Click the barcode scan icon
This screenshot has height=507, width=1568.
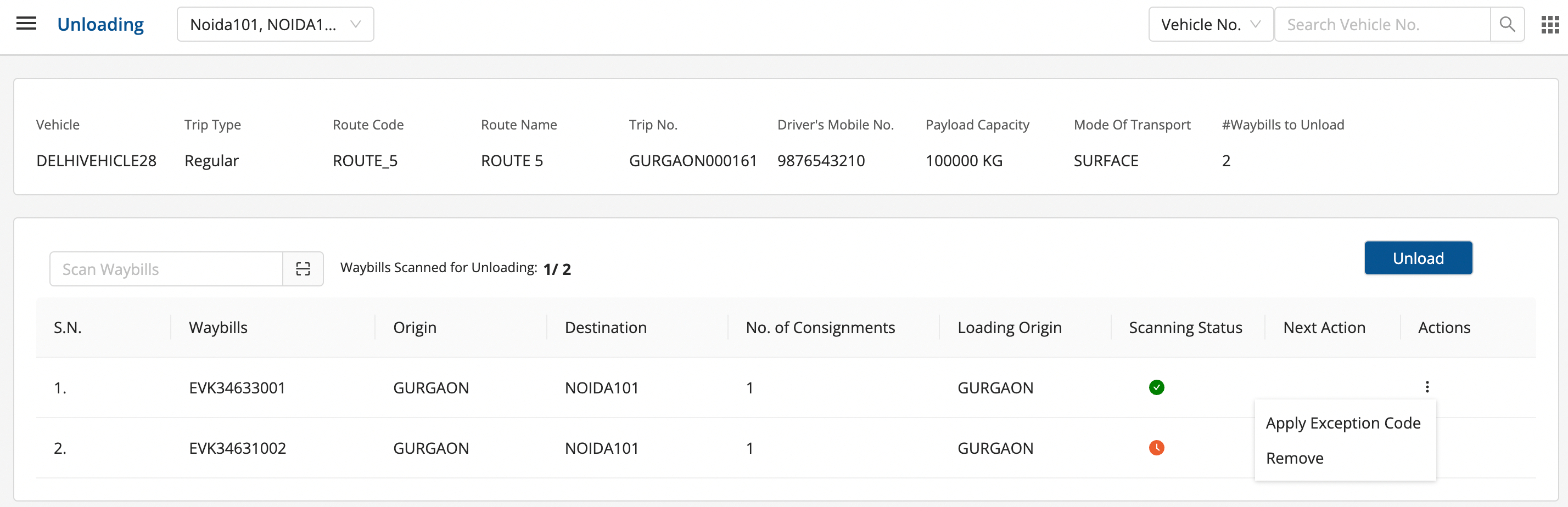[303, 269]
